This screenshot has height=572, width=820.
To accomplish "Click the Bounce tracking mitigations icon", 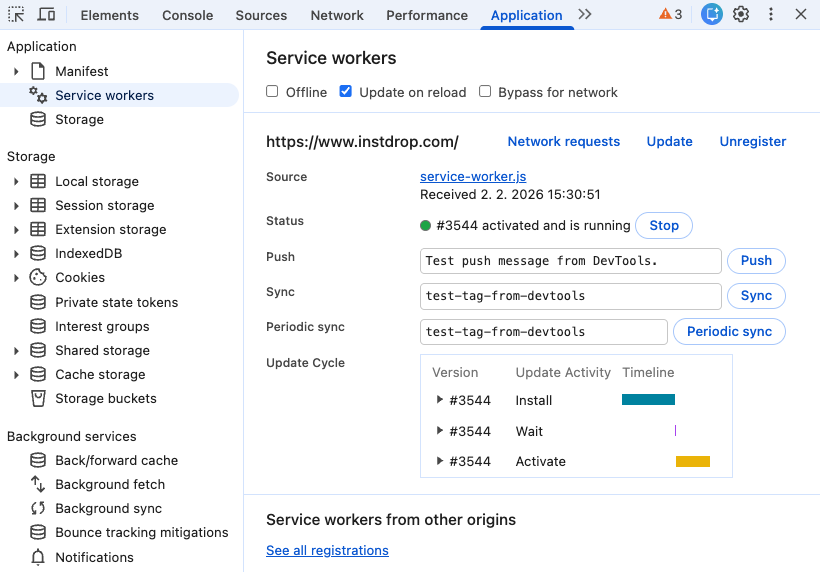I will (x=38, y=532).
